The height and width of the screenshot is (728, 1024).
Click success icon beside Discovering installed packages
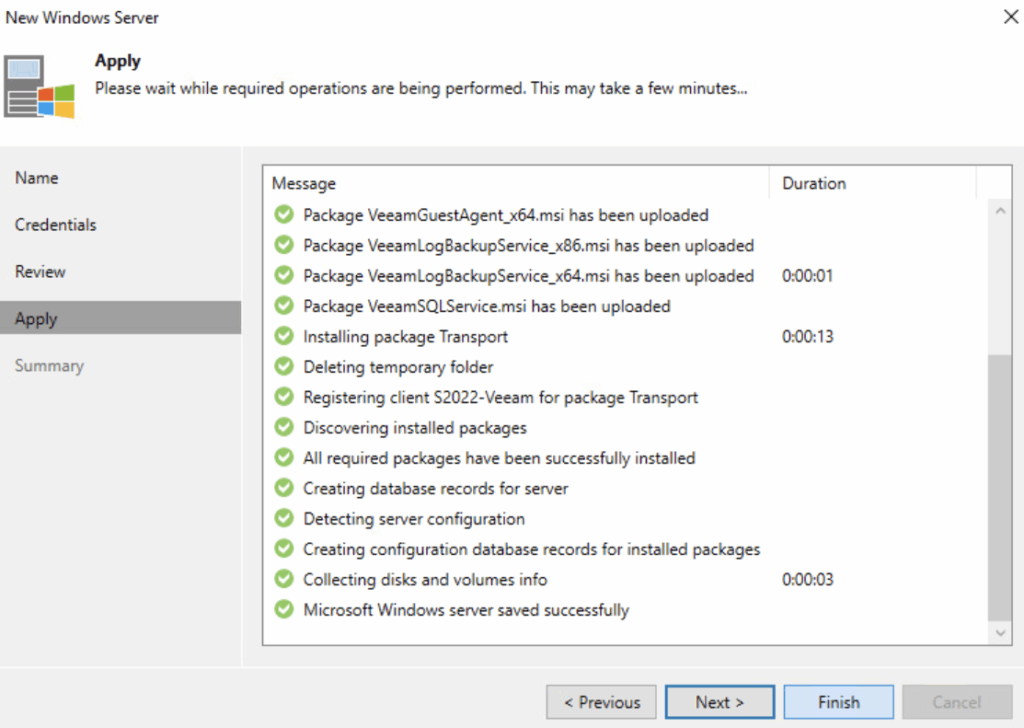pos(284,427)
